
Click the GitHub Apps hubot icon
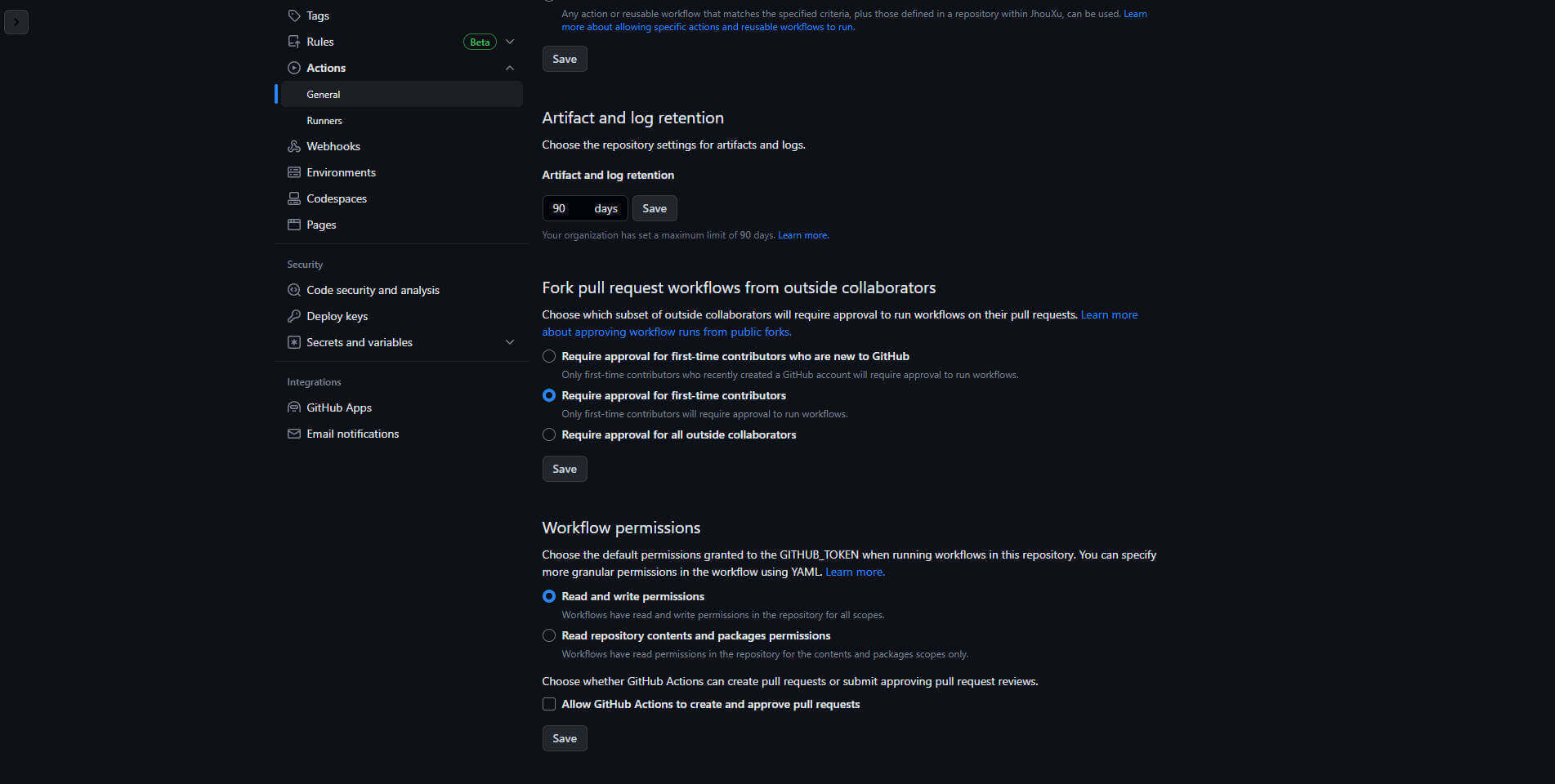pos(294,408)
